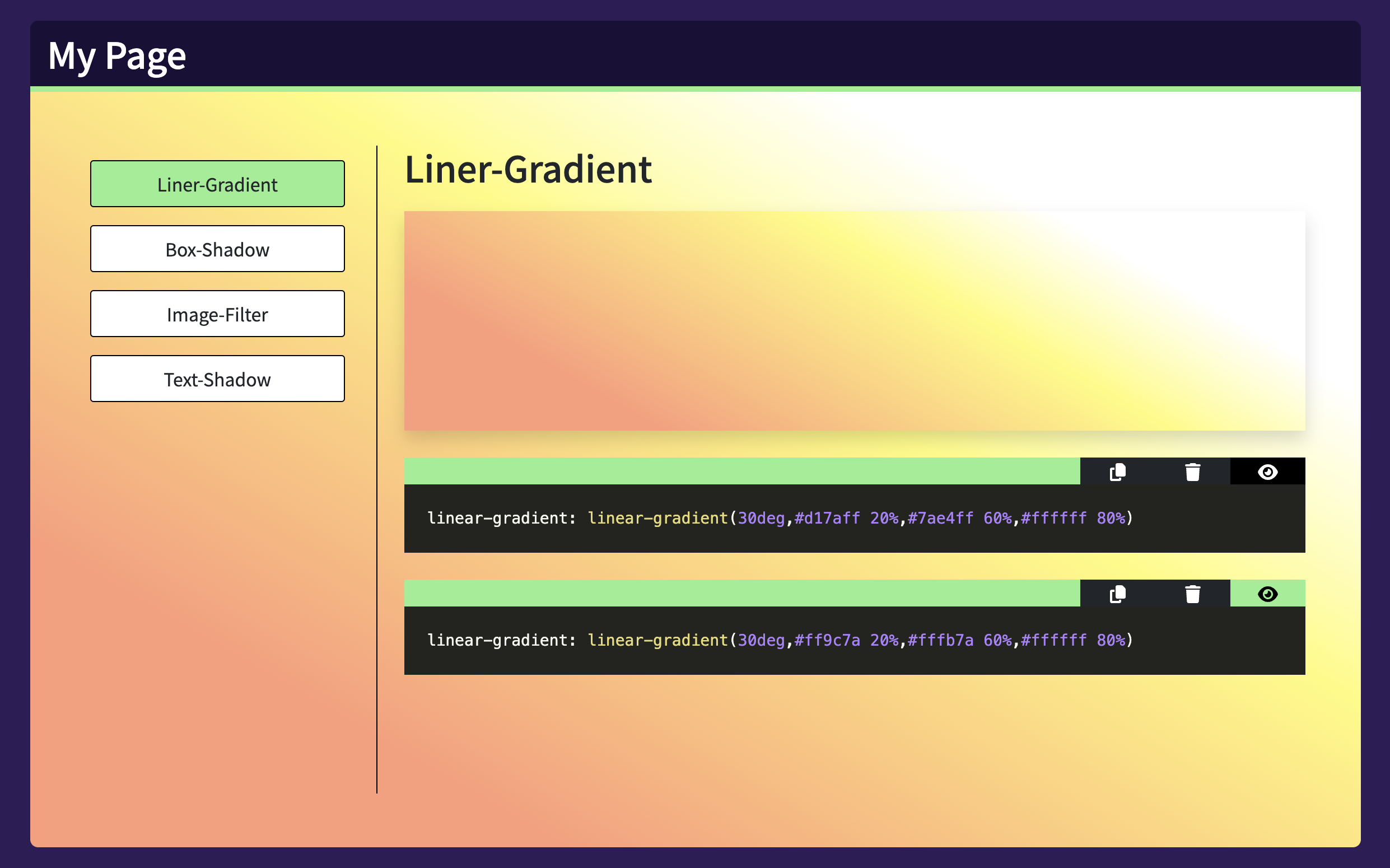
Task: Delete the #ff9c7a gradient entry
Action: pyautogui.click(x=1192, y=594)
